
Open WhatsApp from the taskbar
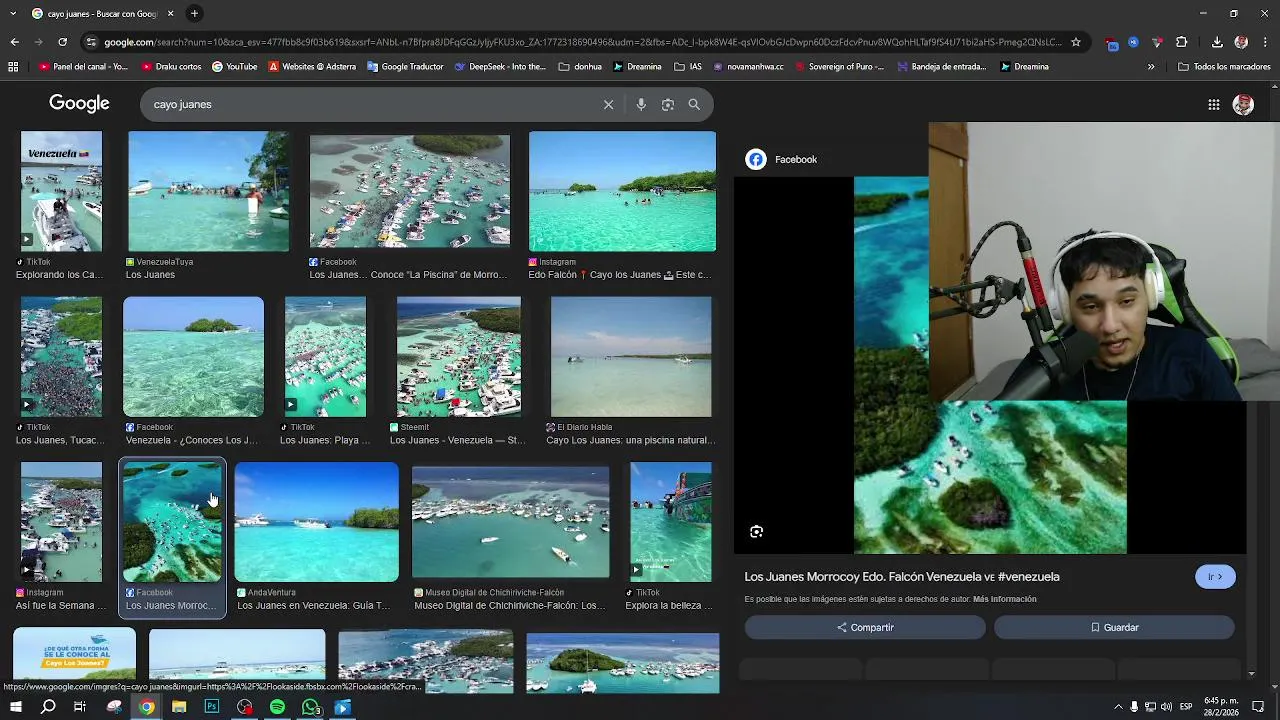click(x=310, y=707)
